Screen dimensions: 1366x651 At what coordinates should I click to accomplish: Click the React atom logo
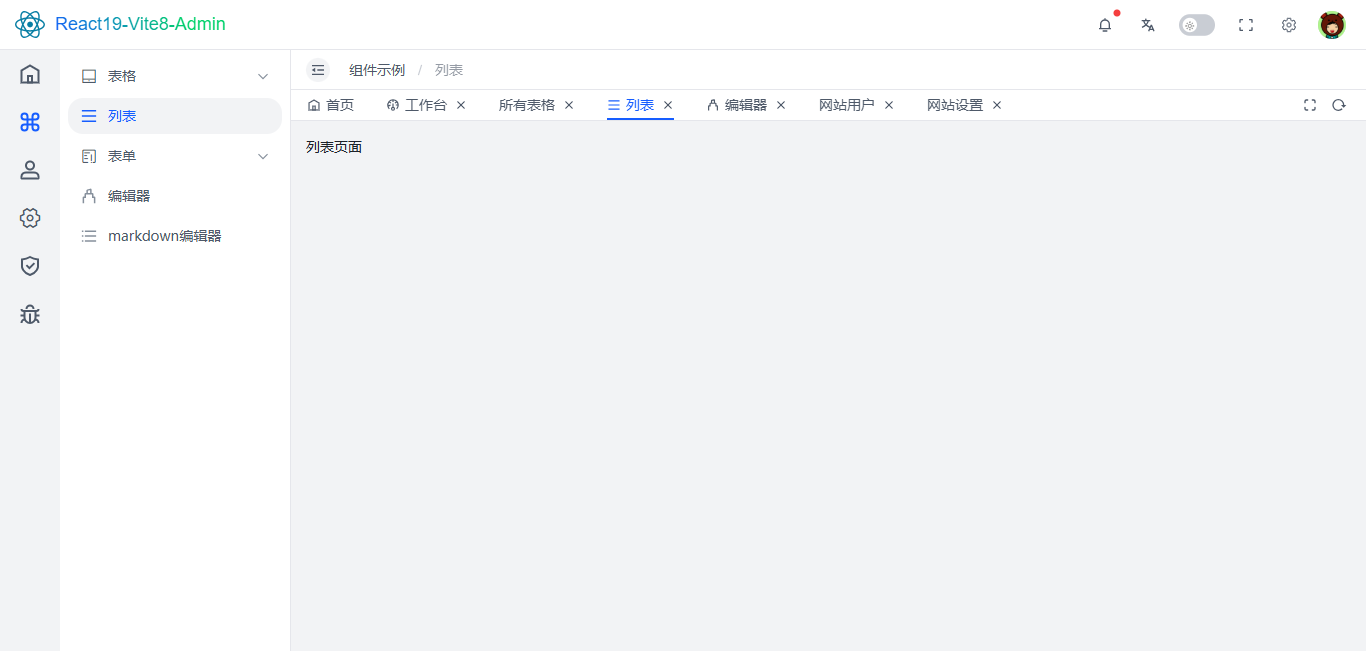pyautogui.click(x=30, y=24)
